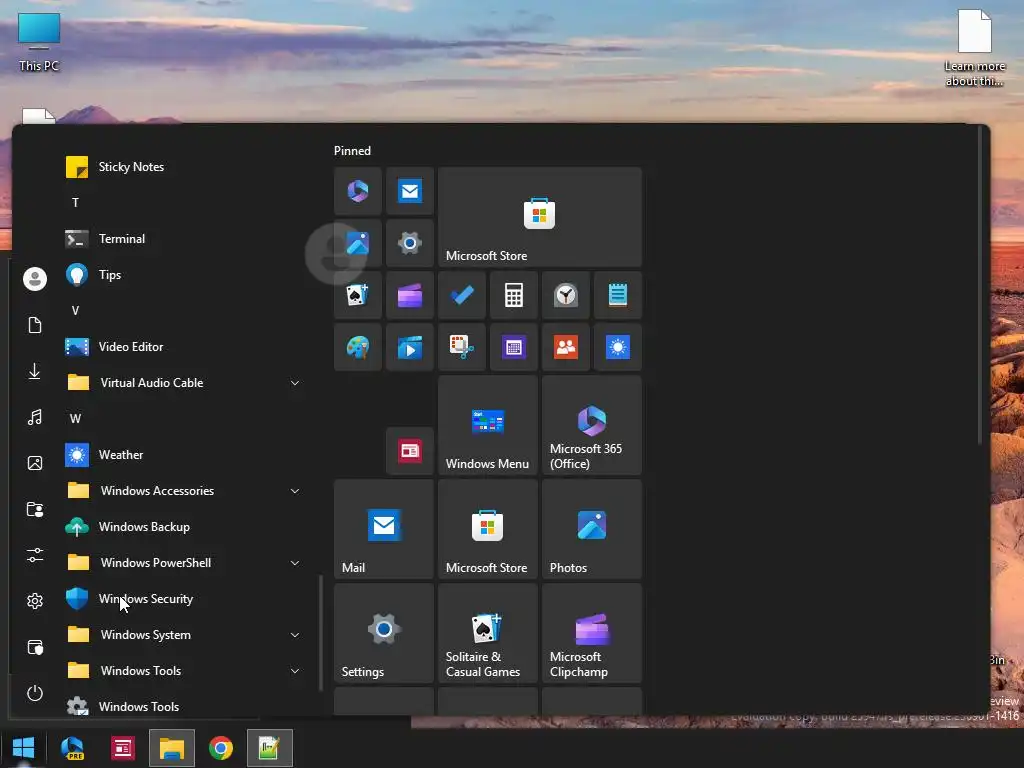This screenshot has width=1024, height=768.
Task: Open the personal folder sidebar icon
Action: [x=35, y=509]
